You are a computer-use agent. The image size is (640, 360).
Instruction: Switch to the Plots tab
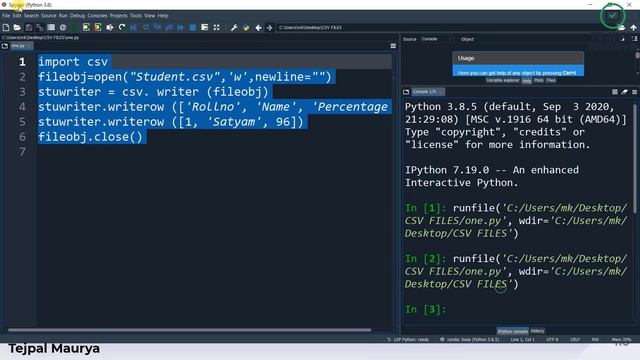click(539, 80)
